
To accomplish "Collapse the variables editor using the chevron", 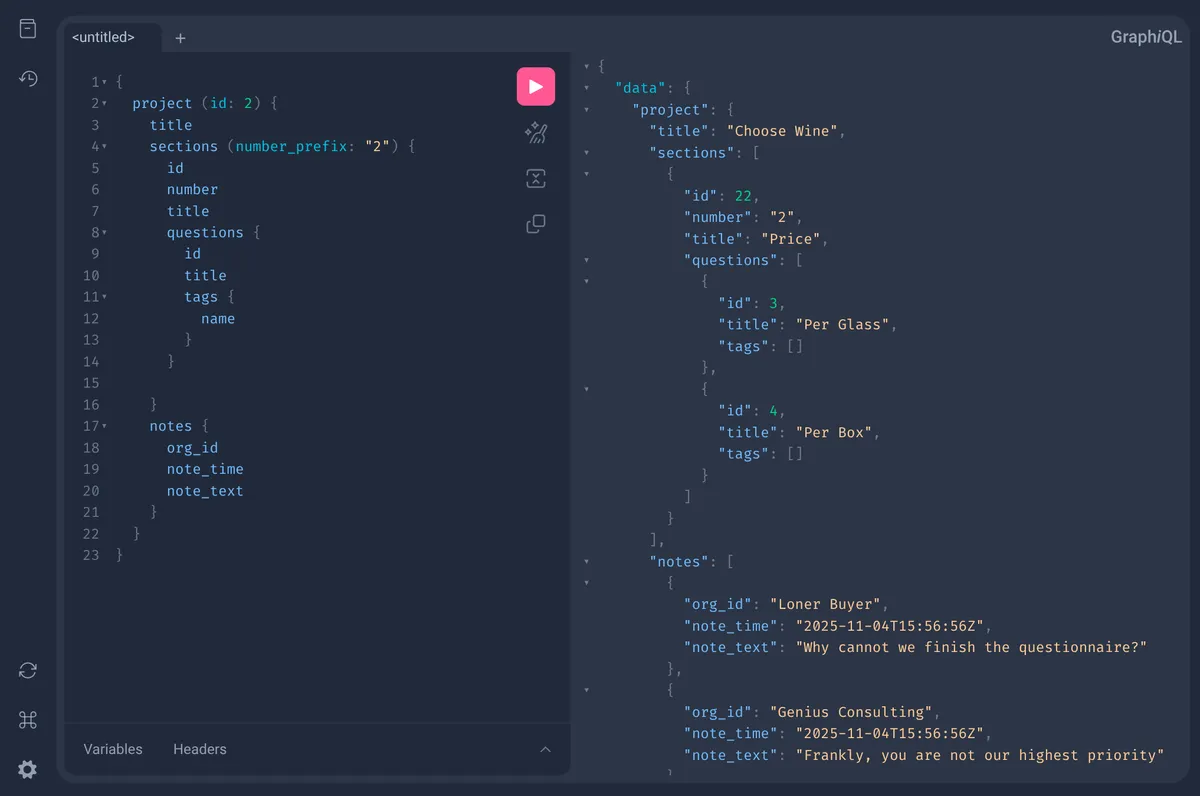I will (x=545, y=749).
